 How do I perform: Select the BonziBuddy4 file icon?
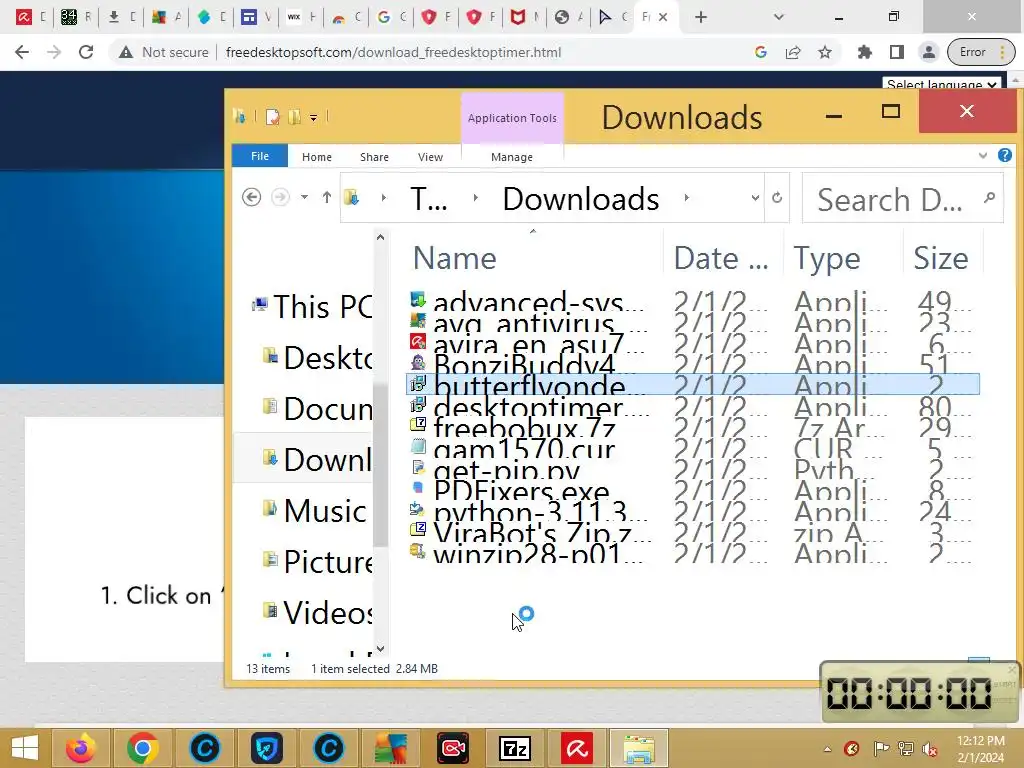pos(417,362)
